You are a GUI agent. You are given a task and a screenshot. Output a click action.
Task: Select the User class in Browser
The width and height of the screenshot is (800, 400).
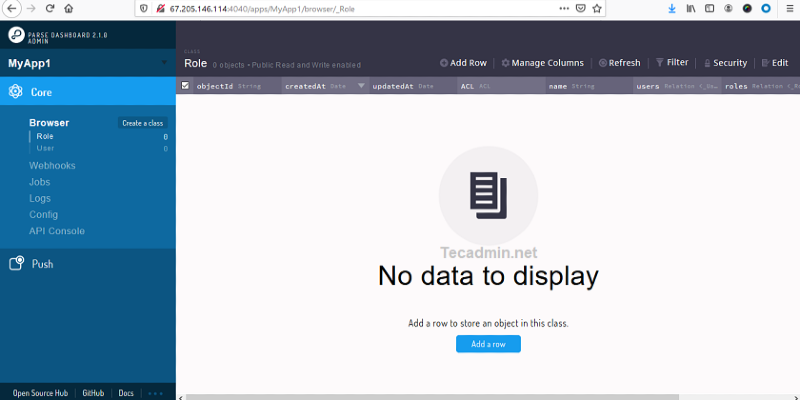coord(45,148)
